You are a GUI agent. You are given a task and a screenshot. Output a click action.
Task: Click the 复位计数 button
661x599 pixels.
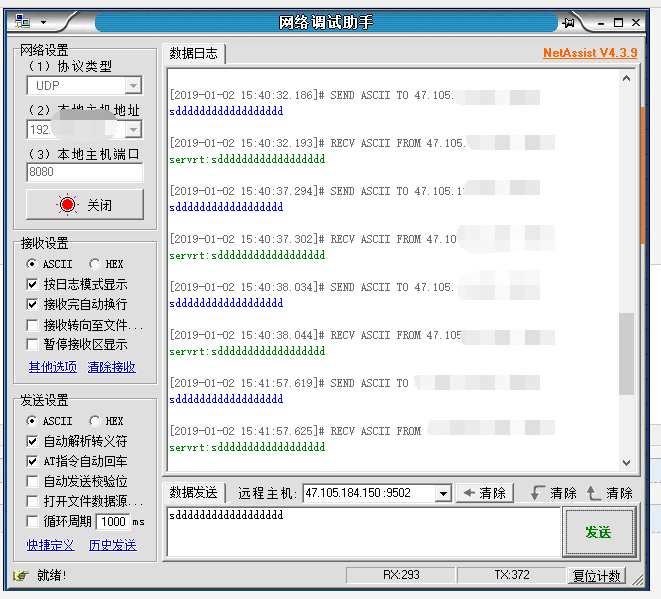[x=596, y=575]
